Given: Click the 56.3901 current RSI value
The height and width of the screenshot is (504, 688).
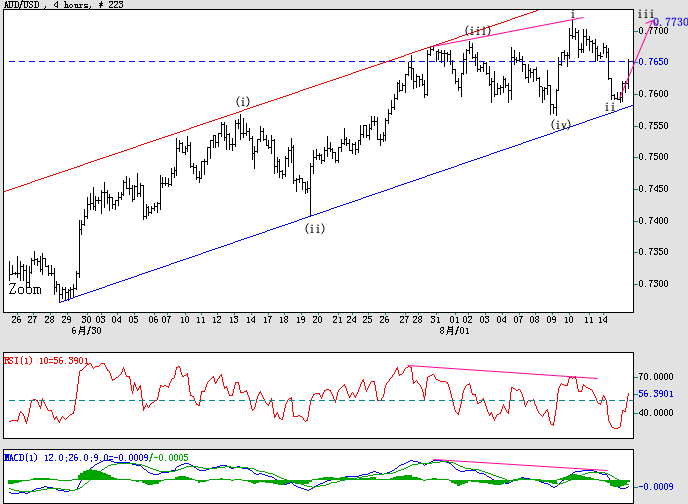Looking at the screenshot, I should click(656, 394).
